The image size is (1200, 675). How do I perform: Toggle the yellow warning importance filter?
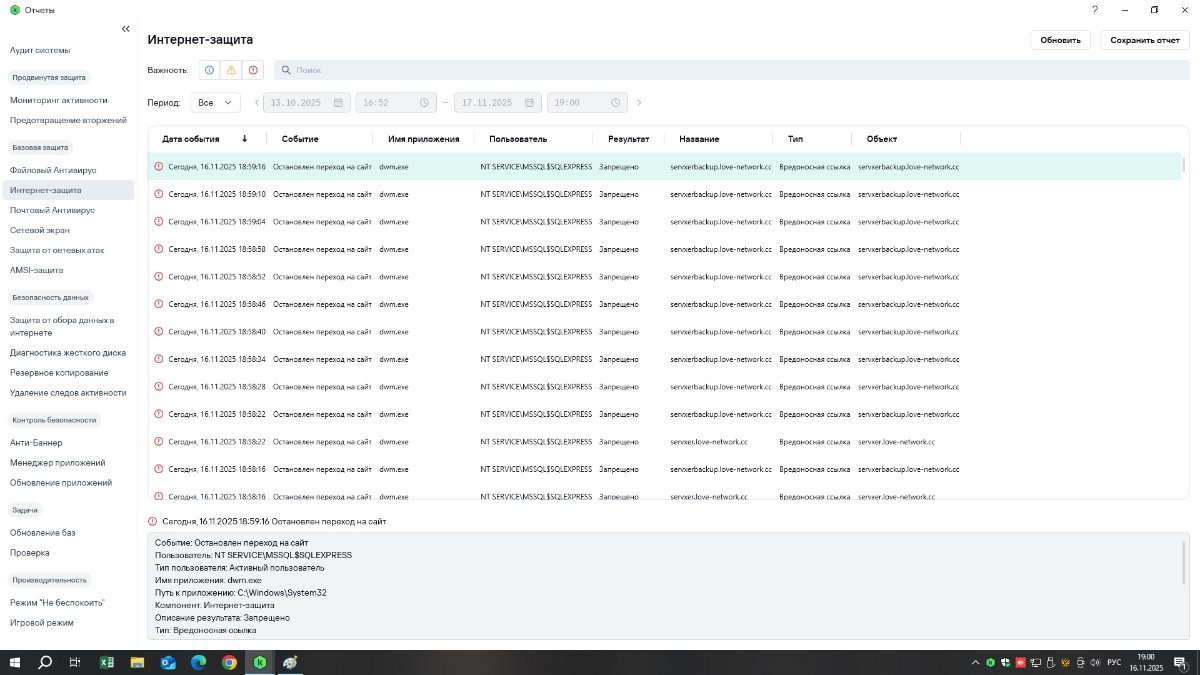[x=231, y=70]
